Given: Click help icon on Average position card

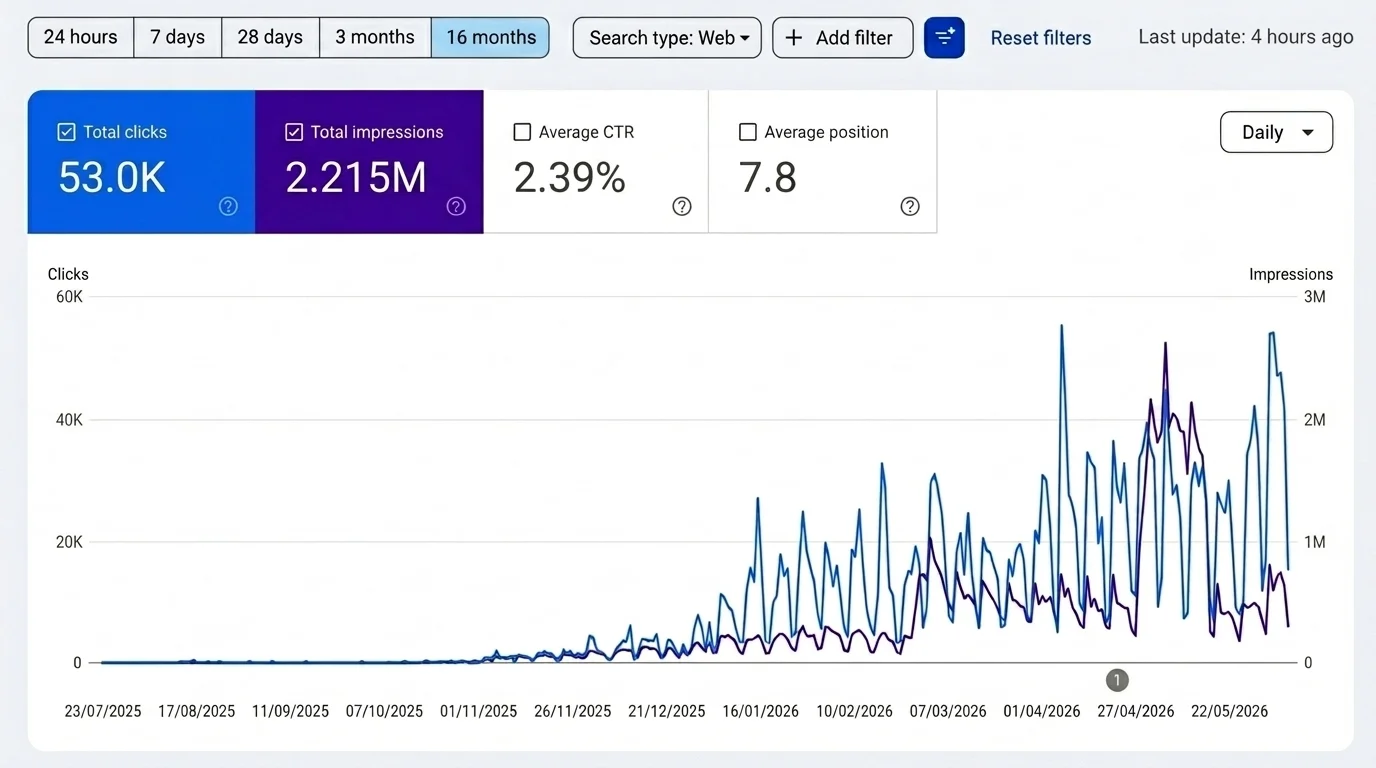Looking at the screenshot, I should [x=910, y=206].
